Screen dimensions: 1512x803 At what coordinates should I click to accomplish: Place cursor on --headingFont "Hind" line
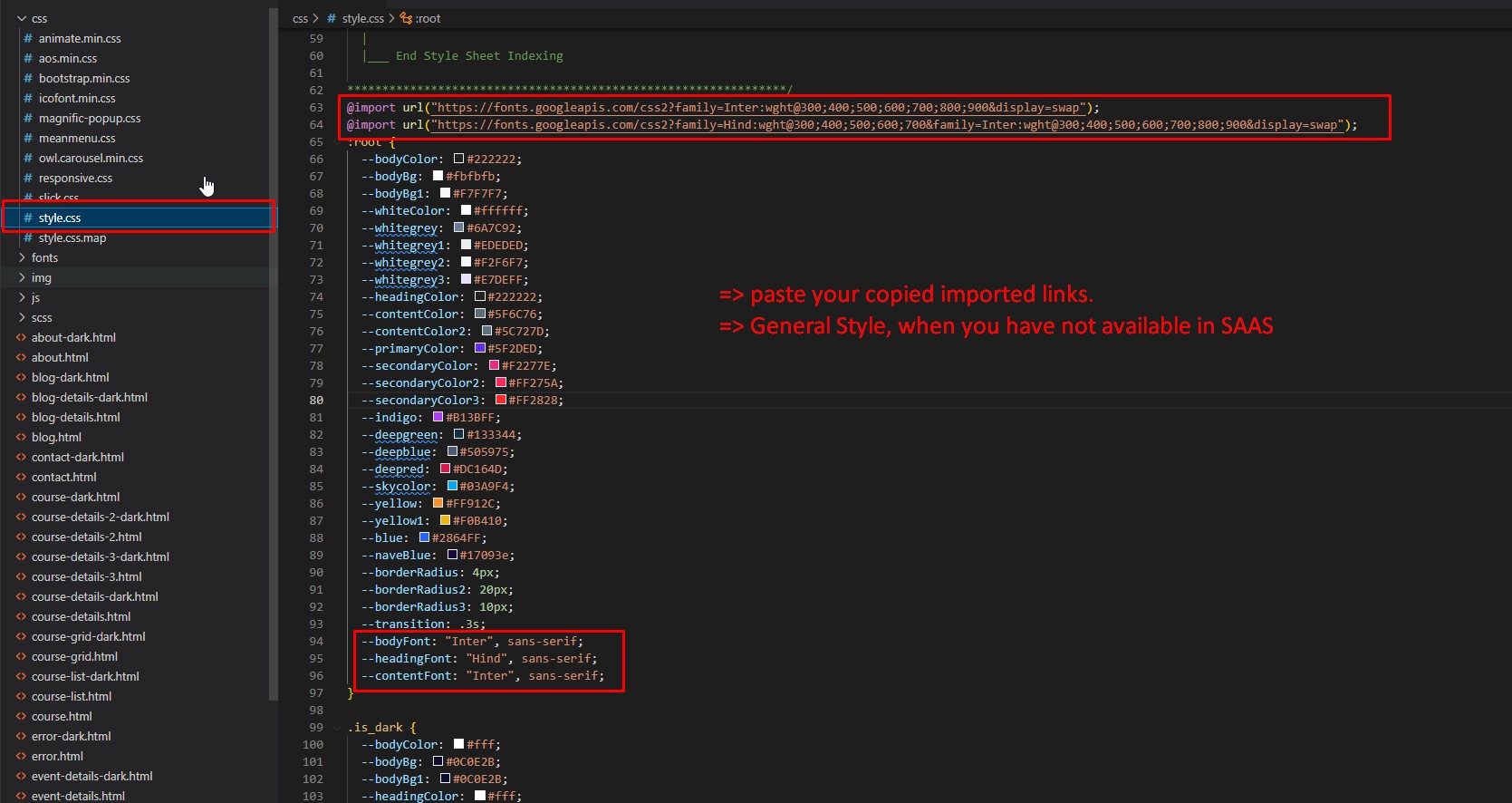pos(479,658)
